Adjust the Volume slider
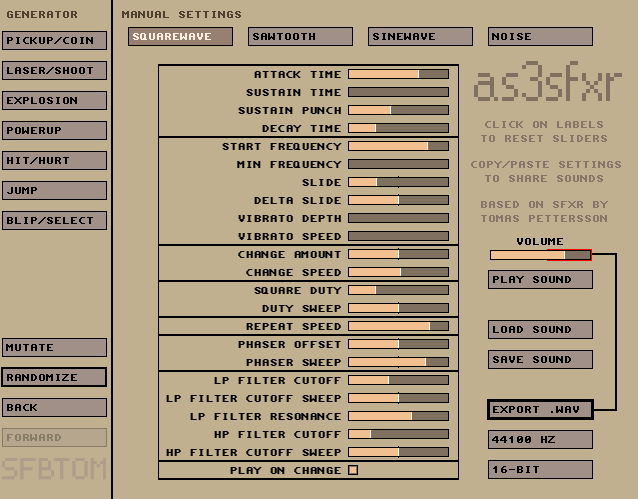 click(540, 255)
